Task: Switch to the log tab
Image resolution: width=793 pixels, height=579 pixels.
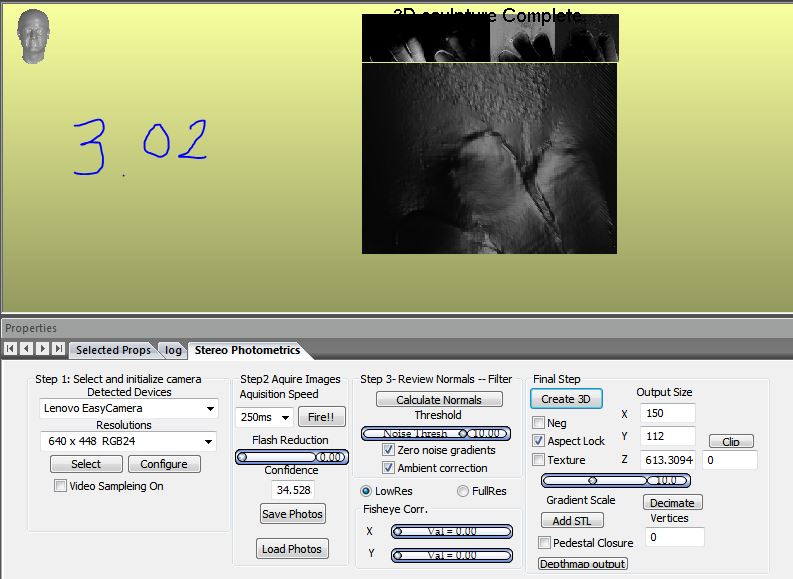Action: click(x=174, y=350)
